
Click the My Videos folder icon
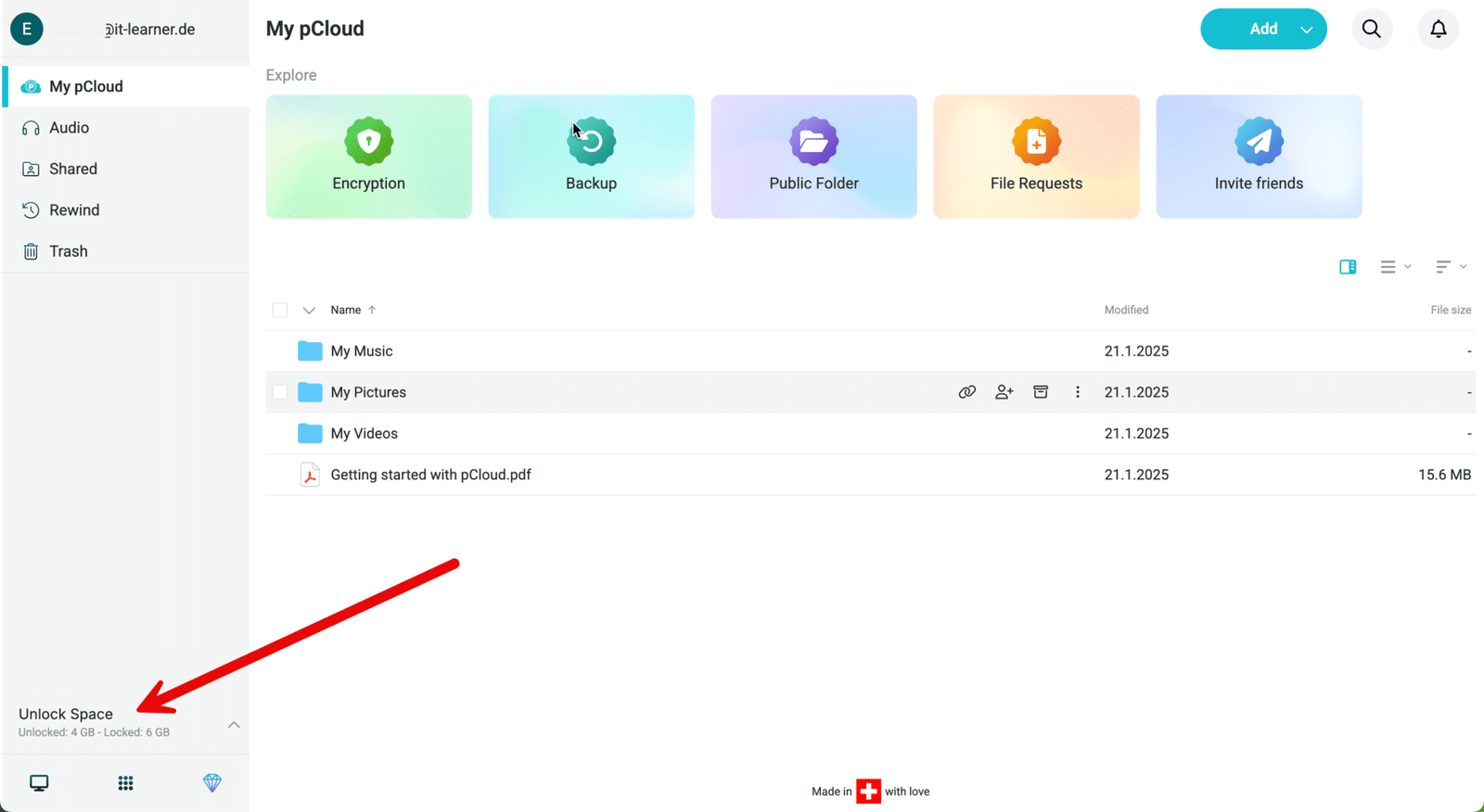pyautogui.click(x=310, y=433)
